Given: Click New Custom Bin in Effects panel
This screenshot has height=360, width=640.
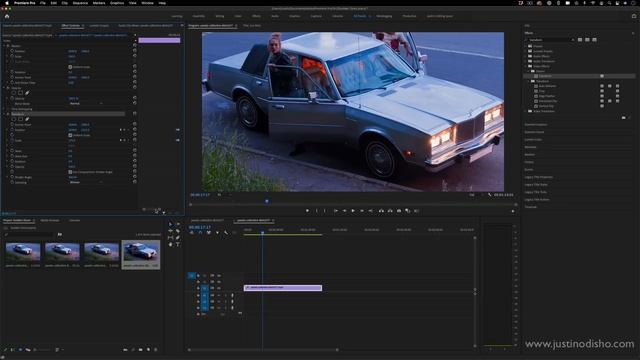Looking at the screenshot, I should coord(623,118).
